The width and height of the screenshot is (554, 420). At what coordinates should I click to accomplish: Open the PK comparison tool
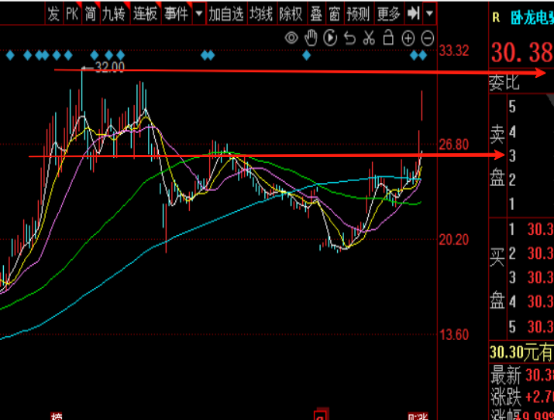click(x=72, y=14)
